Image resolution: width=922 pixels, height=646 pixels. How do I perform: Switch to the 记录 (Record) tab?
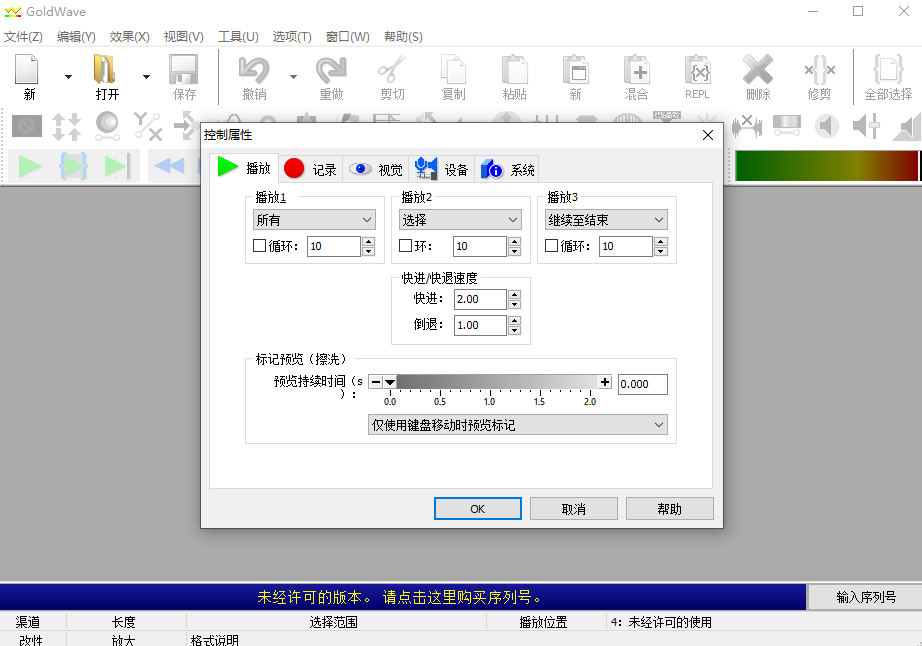click(x=310, y=169)
